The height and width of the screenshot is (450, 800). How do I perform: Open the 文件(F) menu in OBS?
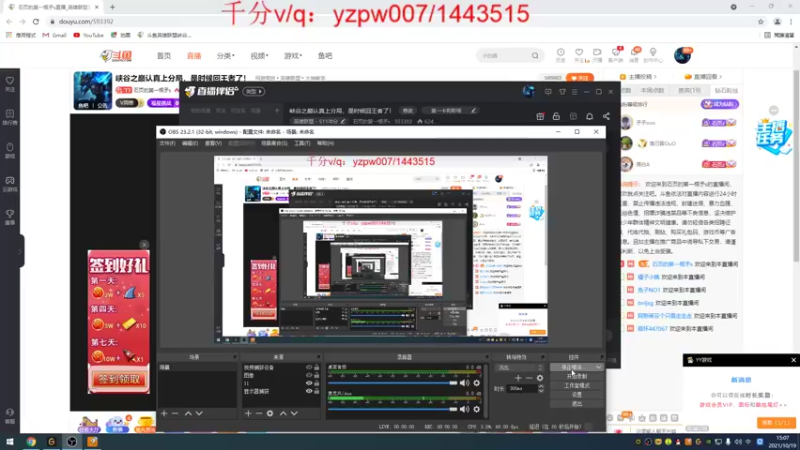pyautogui.click(x=167, y=143)
